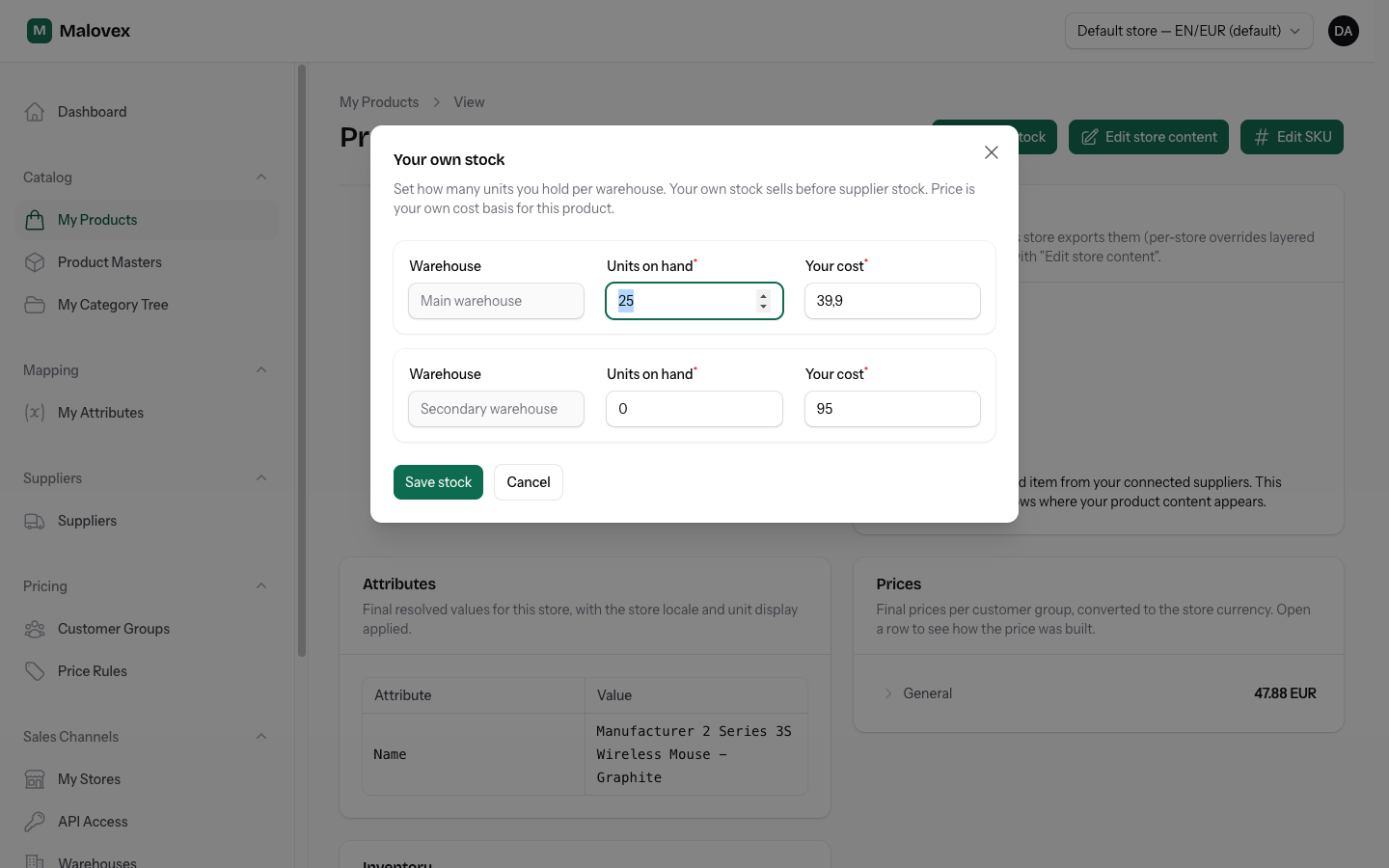The image size is (1389, 868).
Task: Open Price Rules tag icon
Action: (35, 671)
